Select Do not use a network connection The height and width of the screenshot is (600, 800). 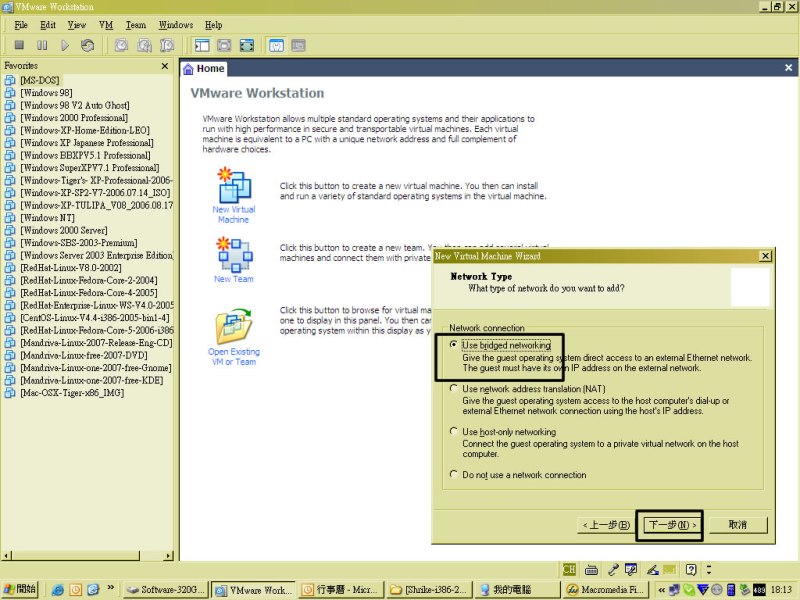453,474
